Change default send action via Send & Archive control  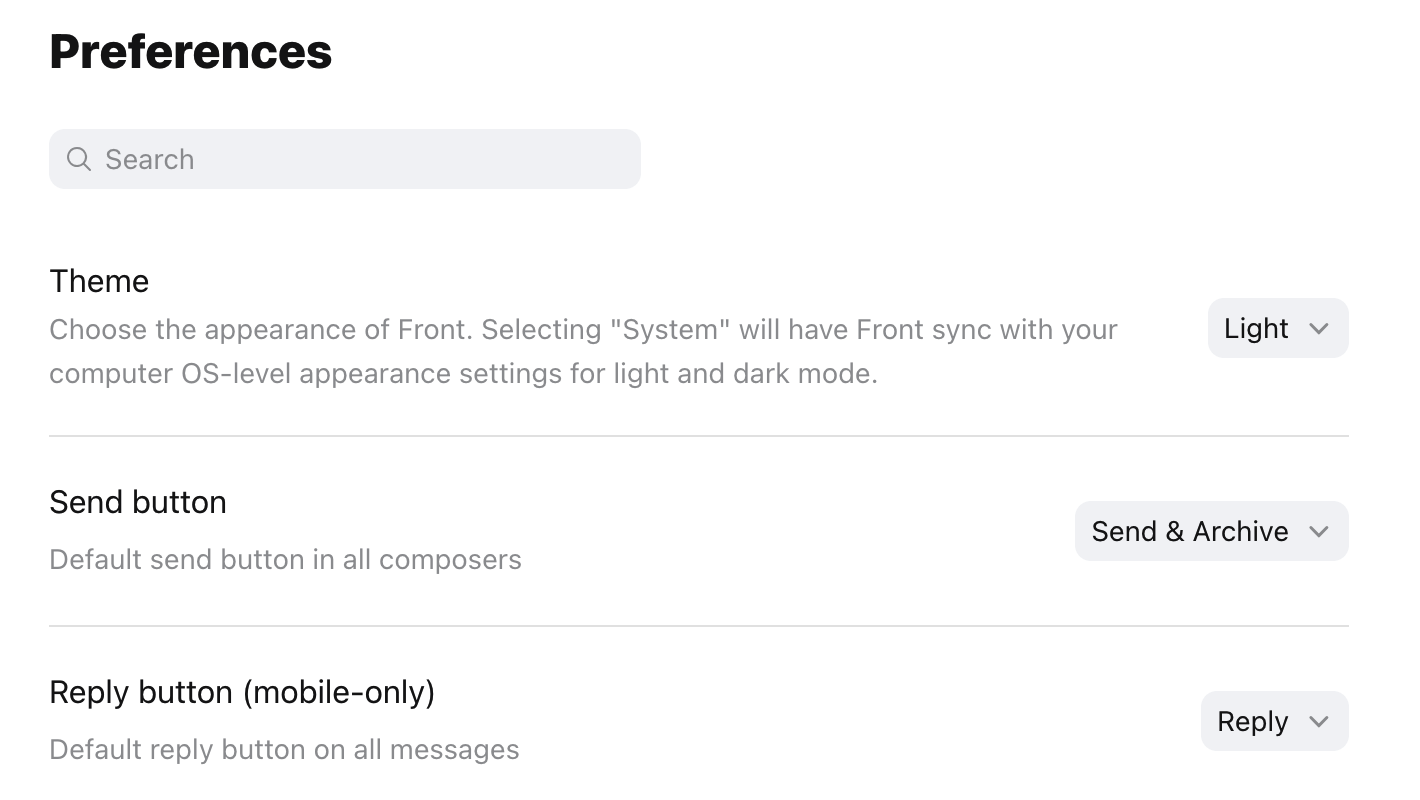[1210, 531]
